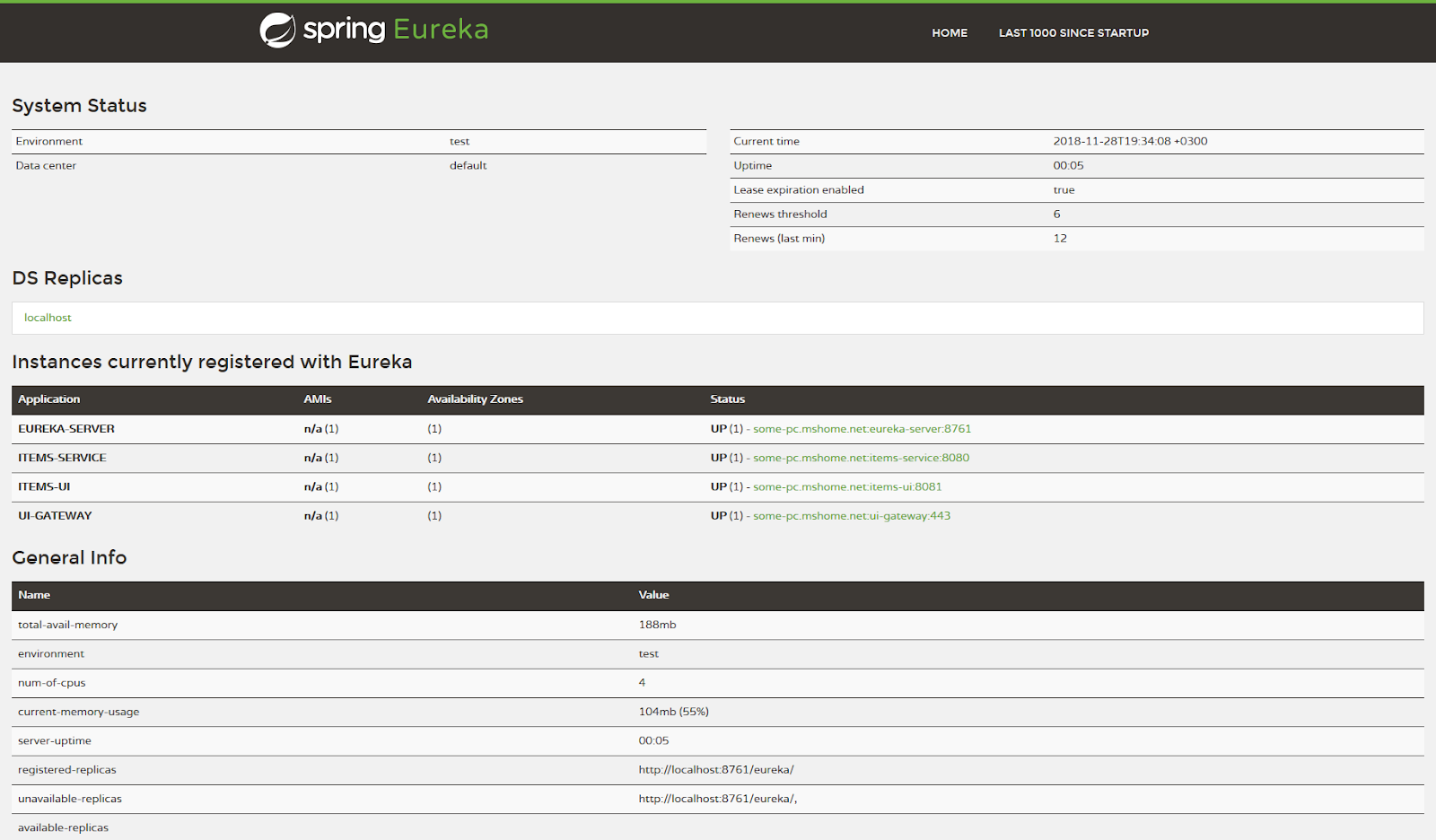Select the Uptime value 00:05
The width and height of the screenshot is (1436, 840).
pyautogui.click(x=1068, y=165)
